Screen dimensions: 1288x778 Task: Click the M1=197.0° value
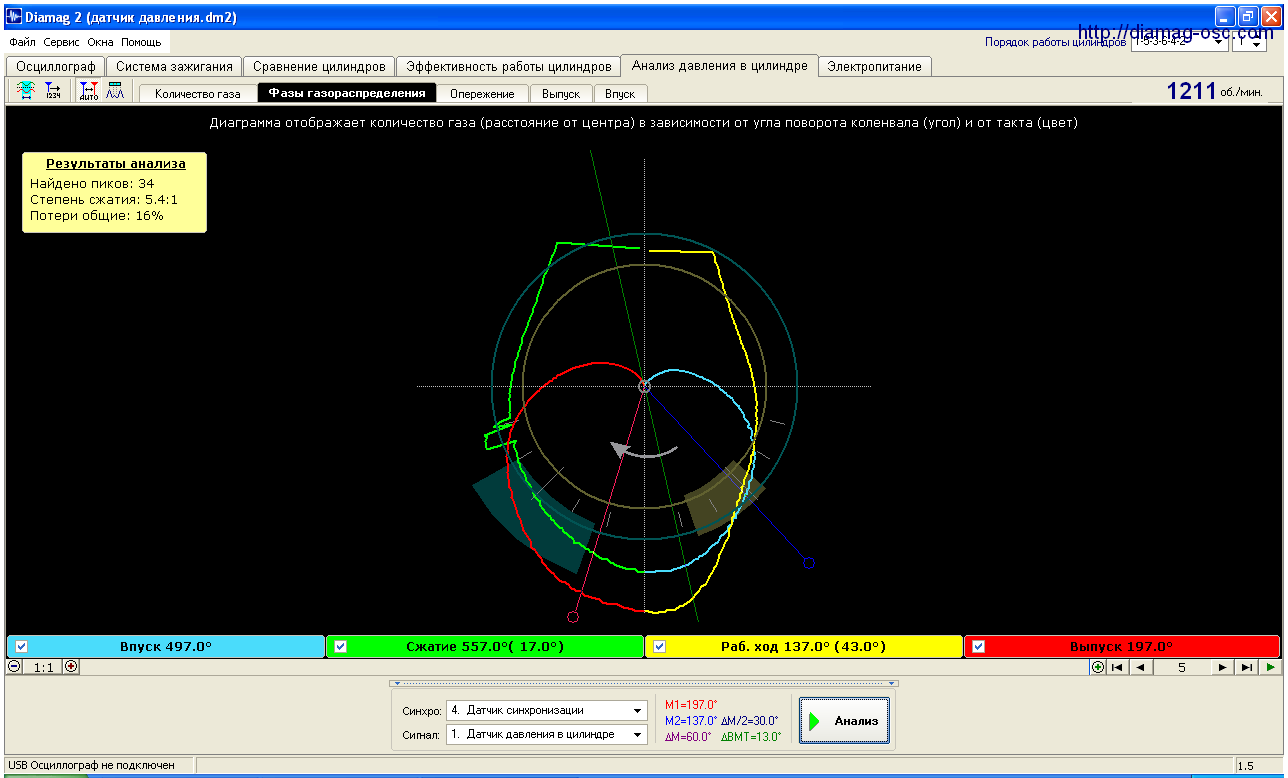[x=691, y=705]
